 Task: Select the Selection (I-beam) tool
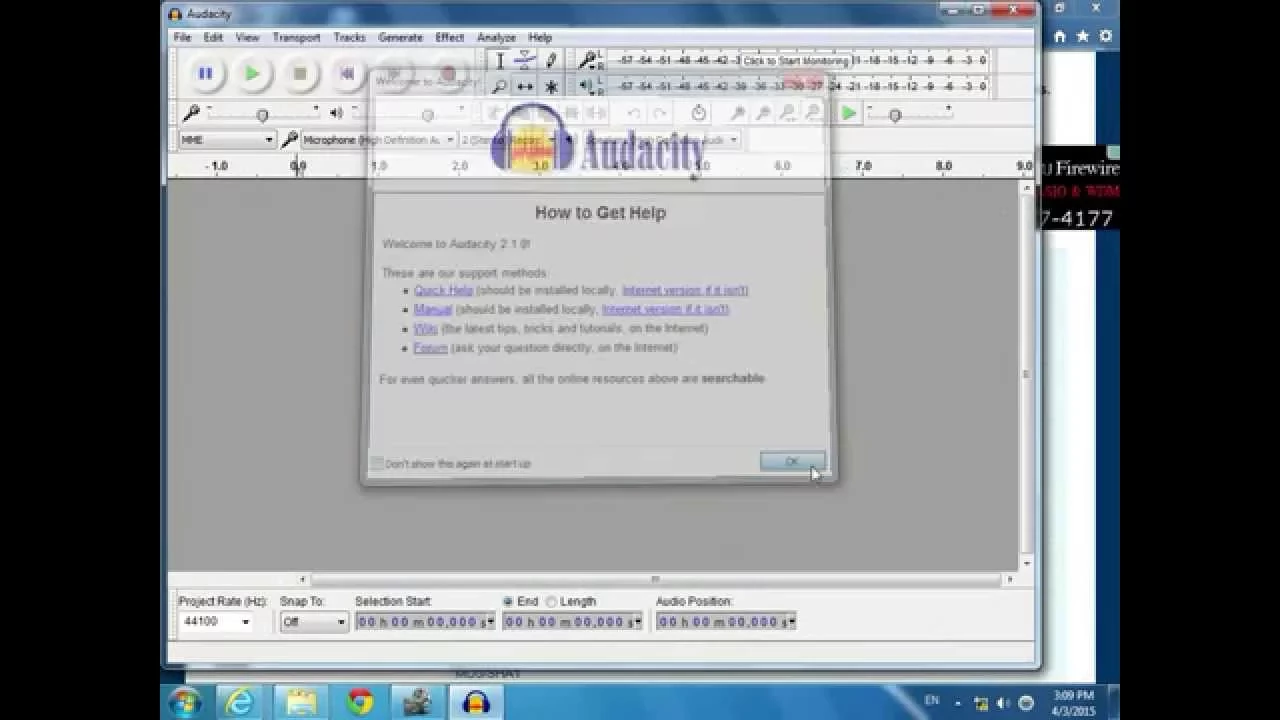pyautogui.click(x=500, y=62)
